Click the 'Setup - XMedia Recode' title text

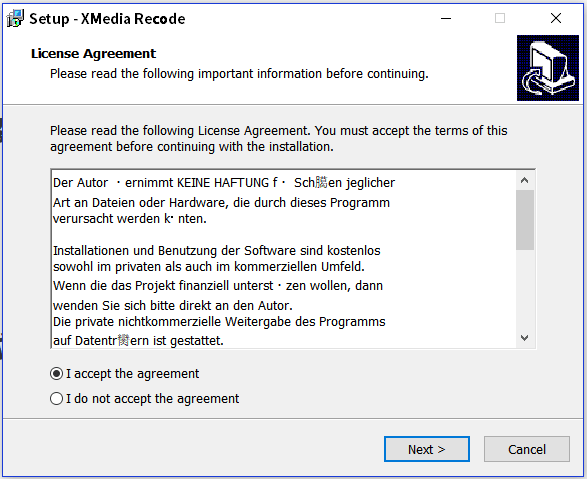(107, 19)
